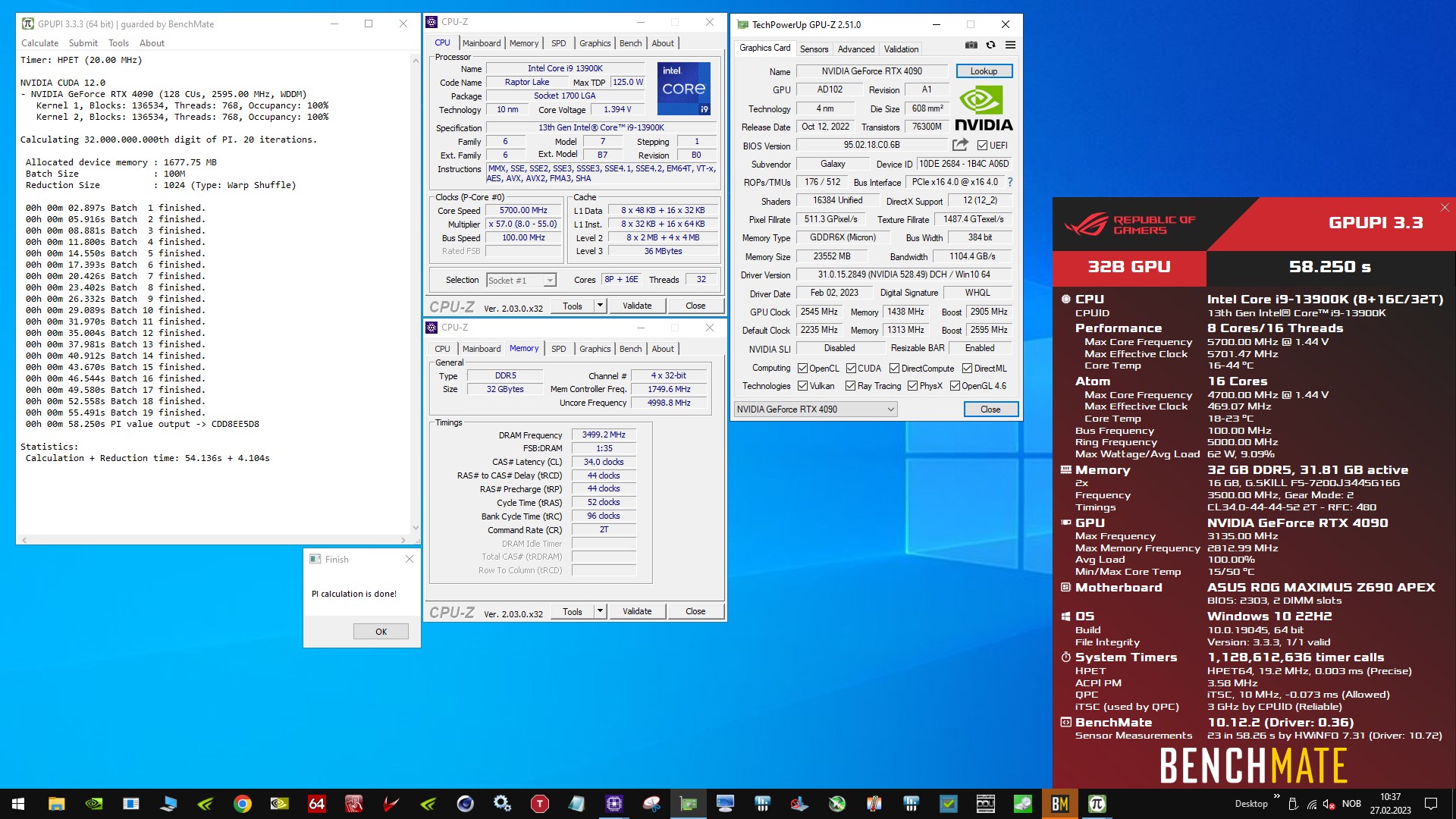
Task: Switch to BenchMate via BM taskbar icon
Action: click(1059, 804)
